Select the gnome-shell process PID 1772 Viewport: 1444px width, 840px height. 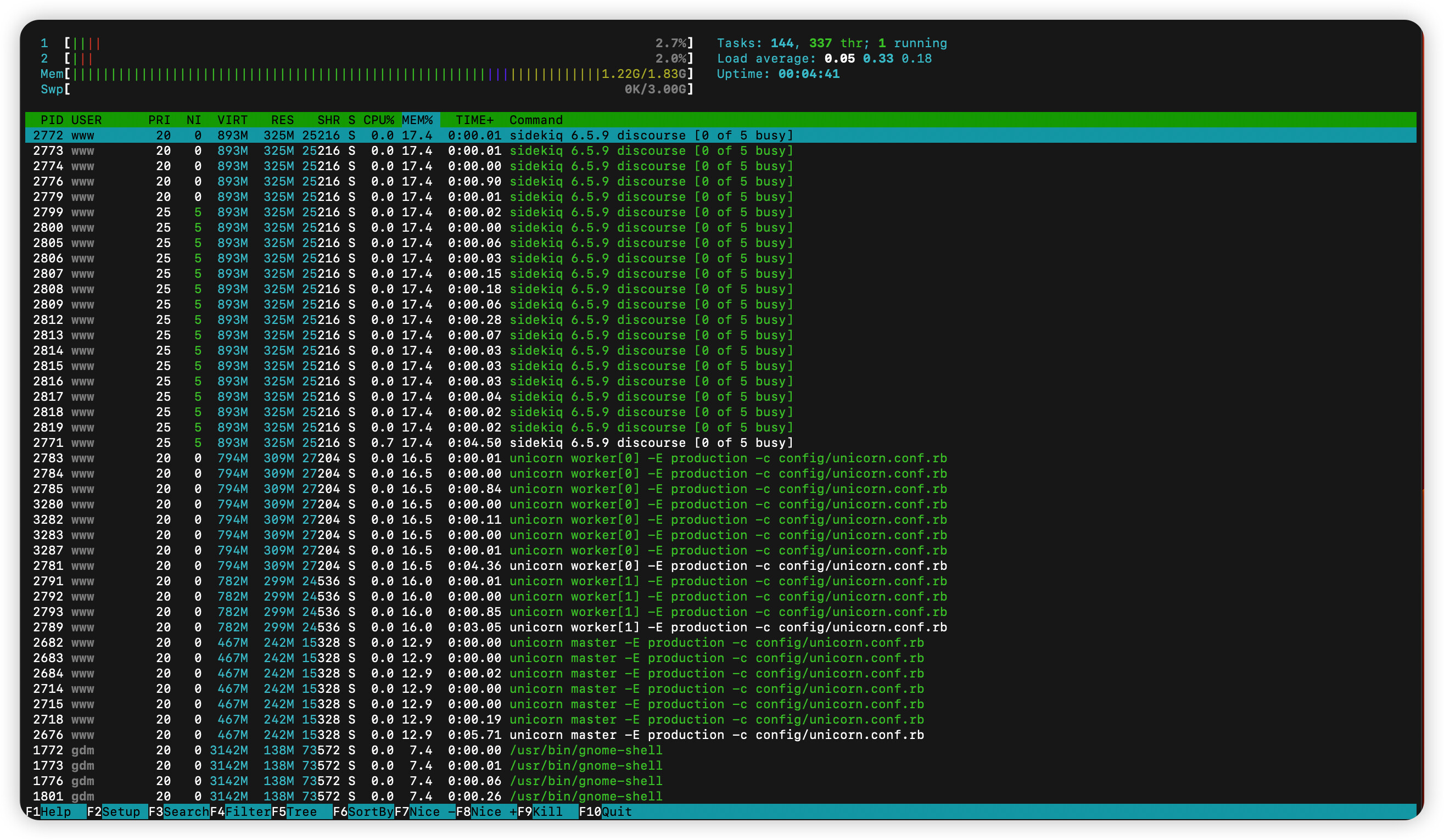click(721, 750)
